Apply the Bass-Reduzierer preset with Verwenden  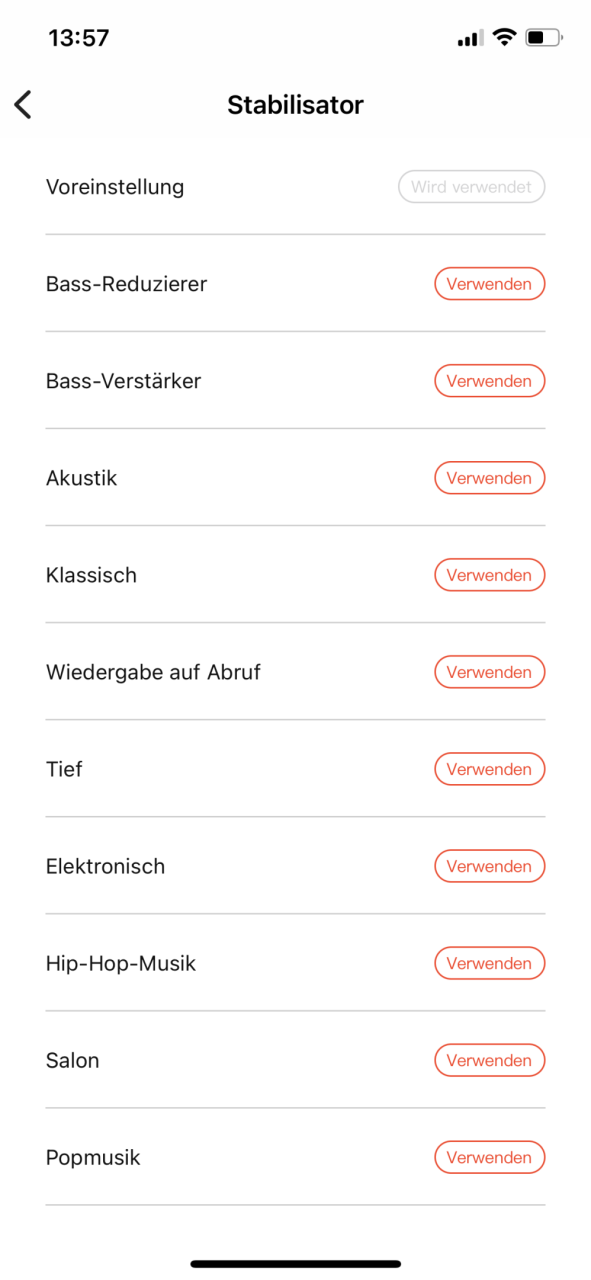pyautogui.click(x=490, y=284)
